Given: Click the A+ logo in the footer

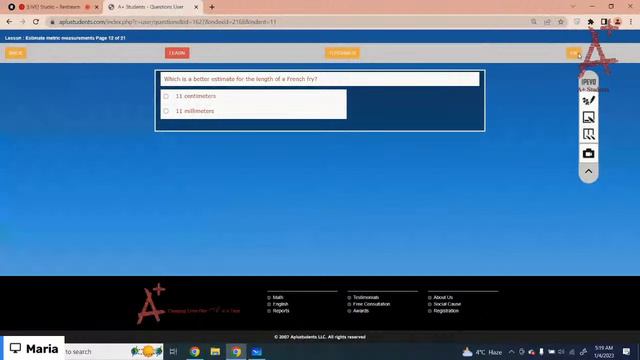Looking at the screenshot, I should 151,304.
